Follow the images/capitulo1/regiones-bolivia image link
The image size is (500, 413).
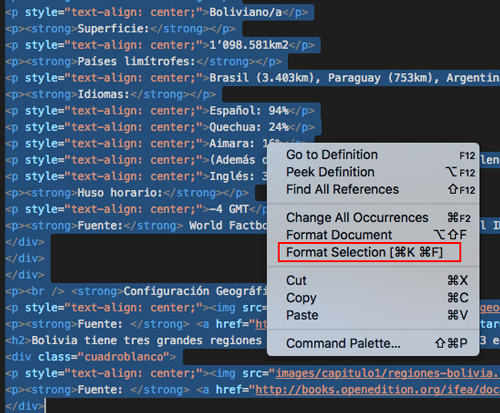(x=387, y=373)
